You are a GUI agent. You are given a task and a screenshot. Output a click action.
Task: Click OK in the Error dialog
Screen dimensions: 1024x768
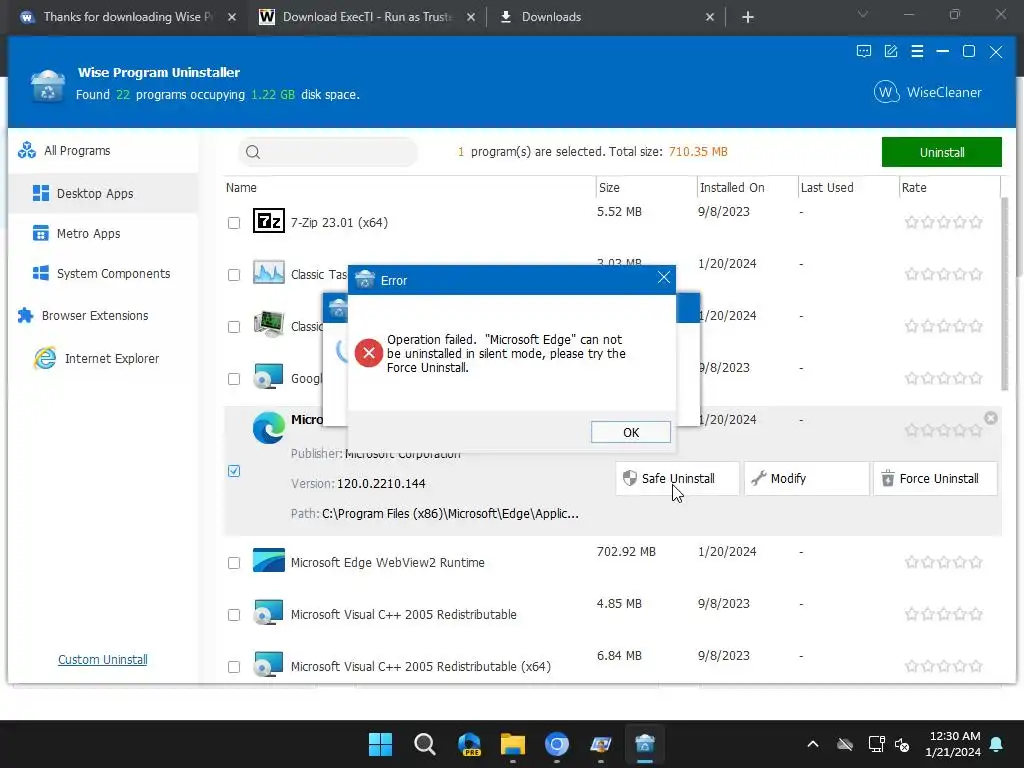point(630,432)
